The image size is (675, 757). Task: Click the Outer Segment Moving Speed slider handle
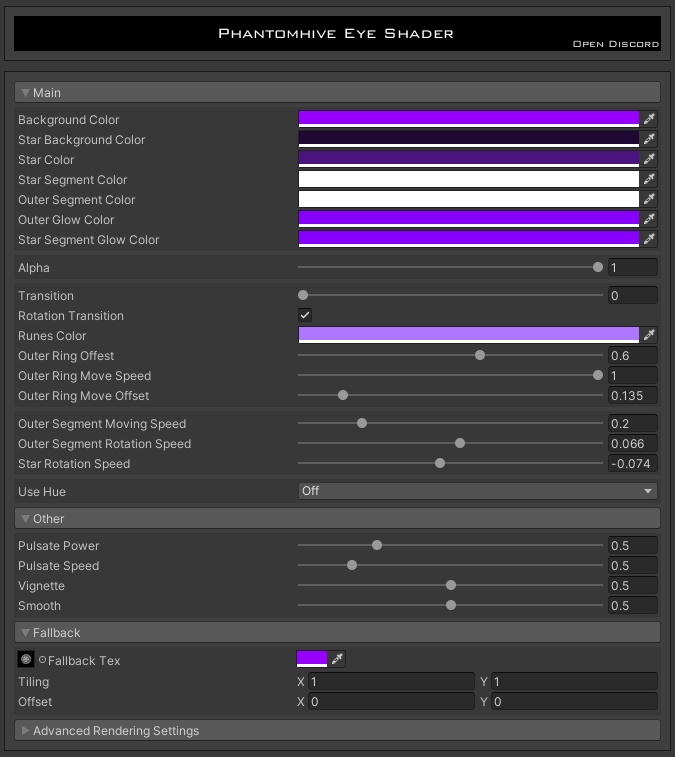tap(362, 423)
